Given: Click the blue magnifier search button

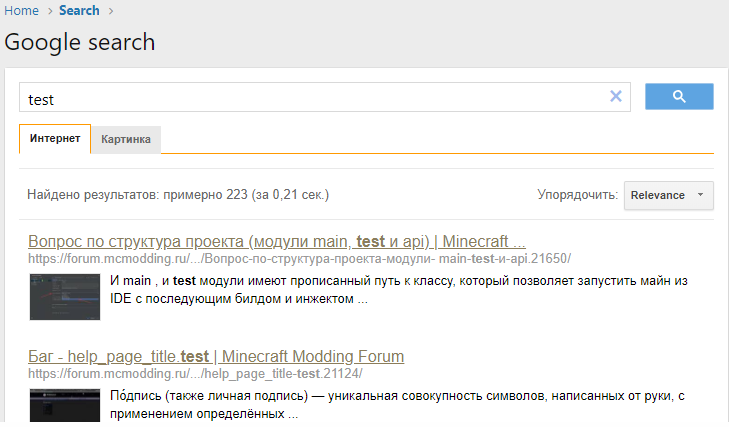Looking at the screenshot, I should tap(679, 97).
